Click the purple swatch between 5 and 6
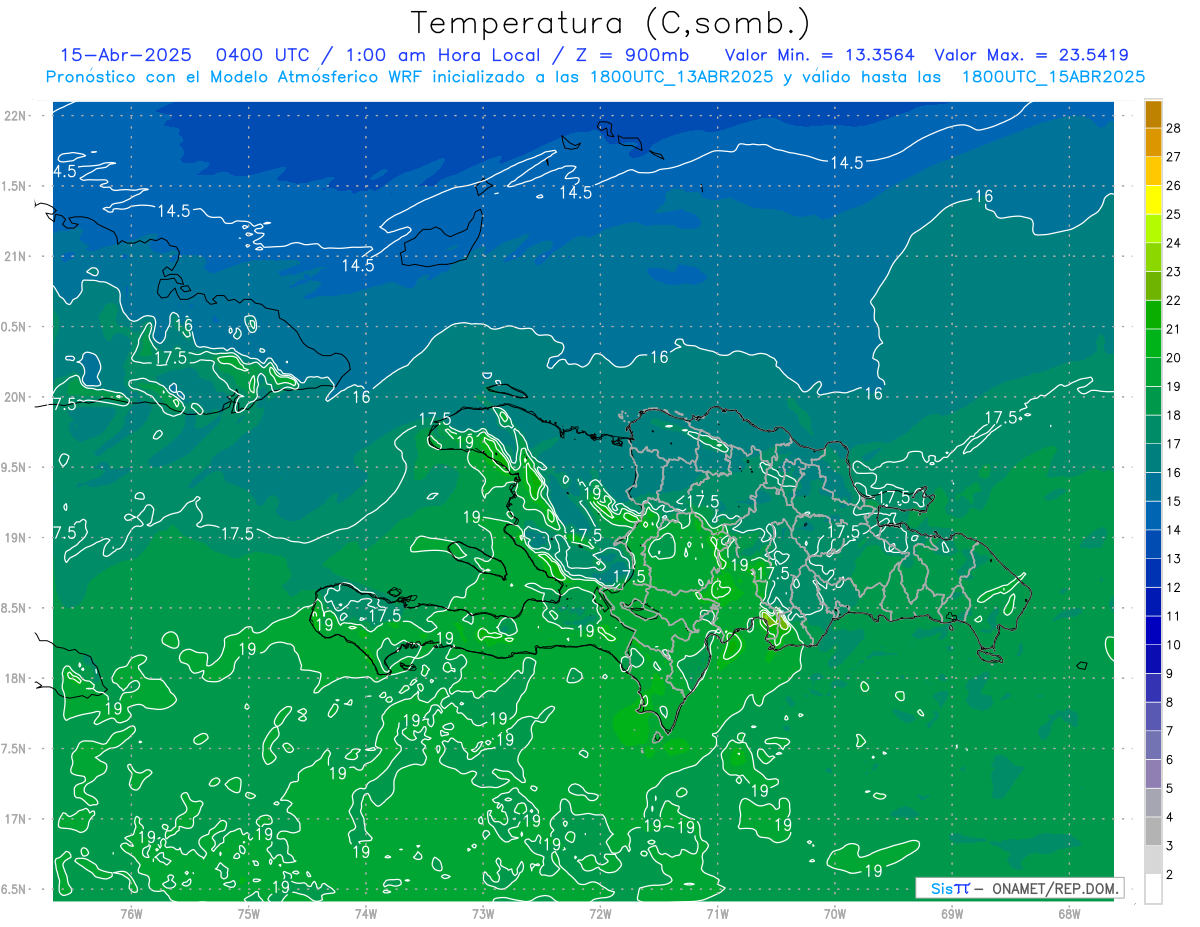 tap(1153, 774)
